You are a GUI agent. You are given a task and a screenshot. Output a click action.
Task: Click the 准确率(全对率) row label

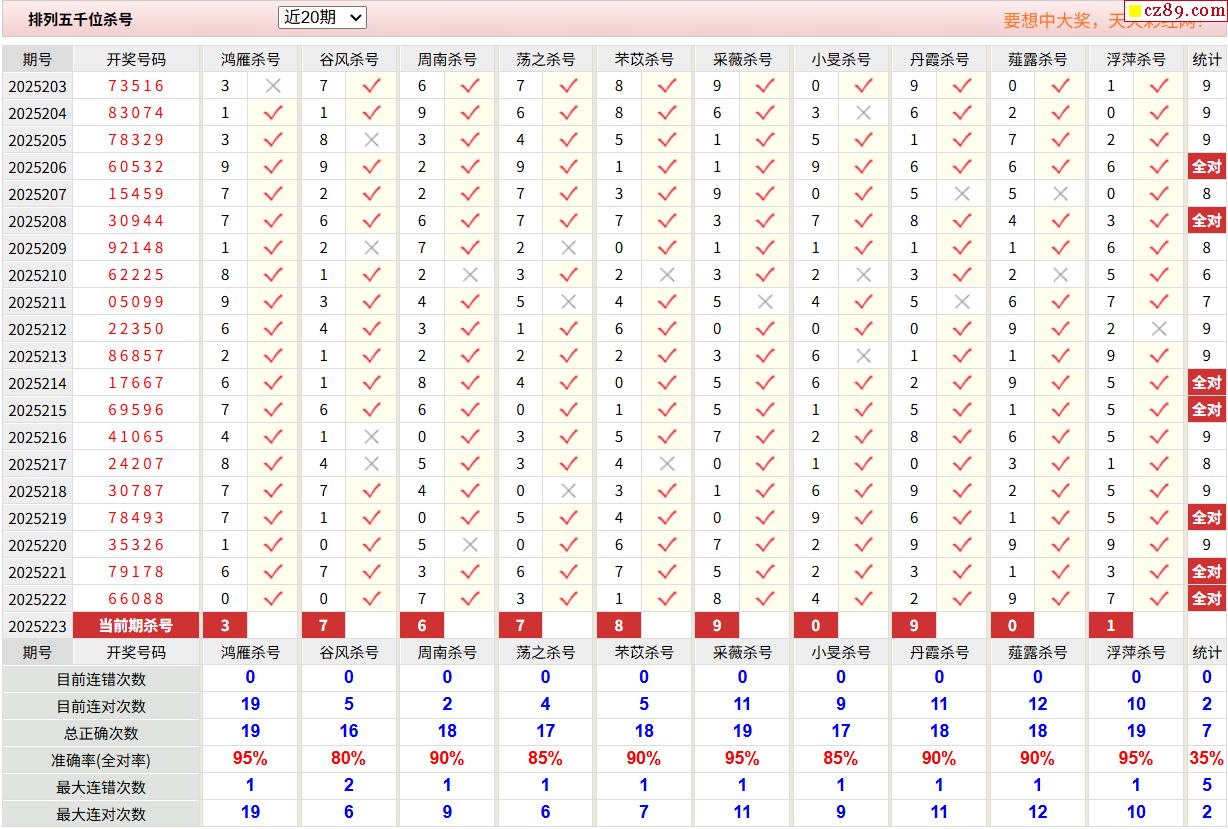(101, 760)
